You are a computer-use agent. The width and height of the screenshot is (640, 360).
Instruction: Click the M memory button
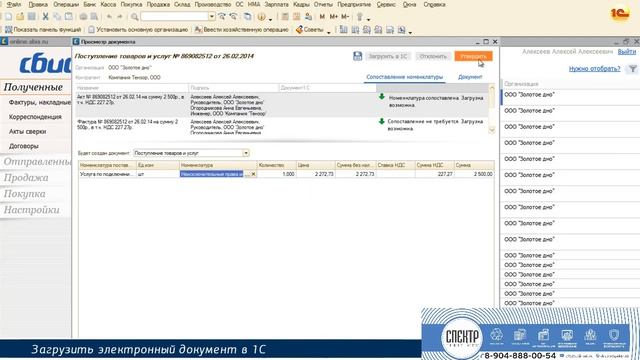click(x=322, y=17)
